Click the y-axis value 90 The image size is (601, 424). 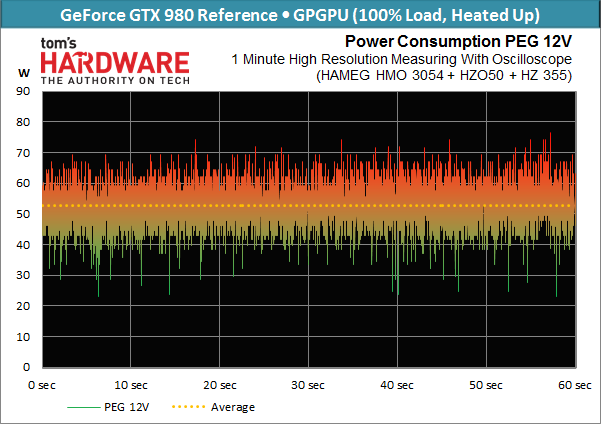point(23,91)
